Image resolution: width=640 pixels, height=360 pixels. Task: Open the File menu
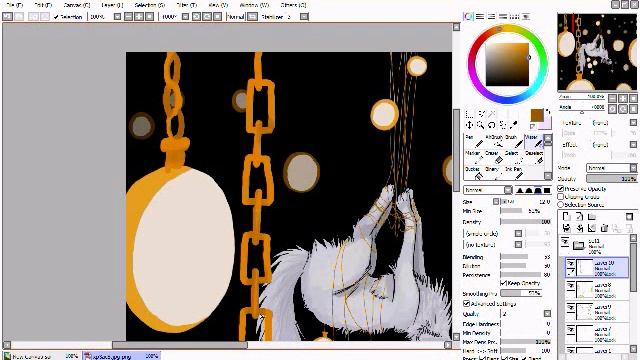(x=15, y=5)
